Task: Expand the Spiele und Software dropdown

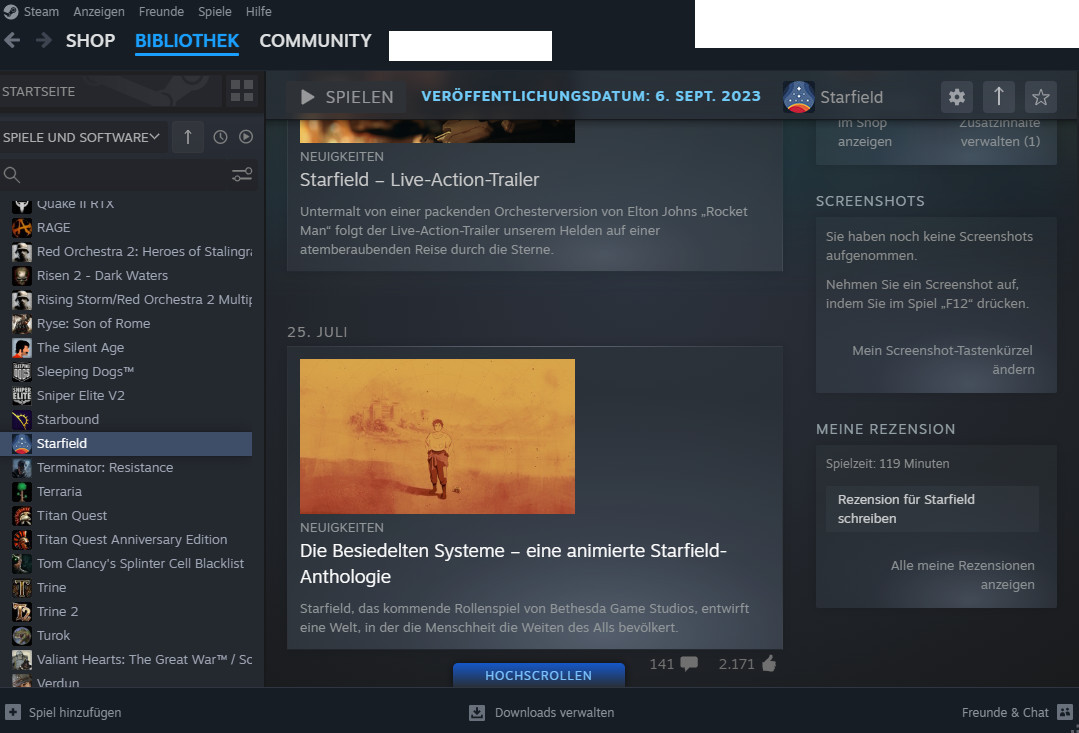Action: (x=81, y=137)
